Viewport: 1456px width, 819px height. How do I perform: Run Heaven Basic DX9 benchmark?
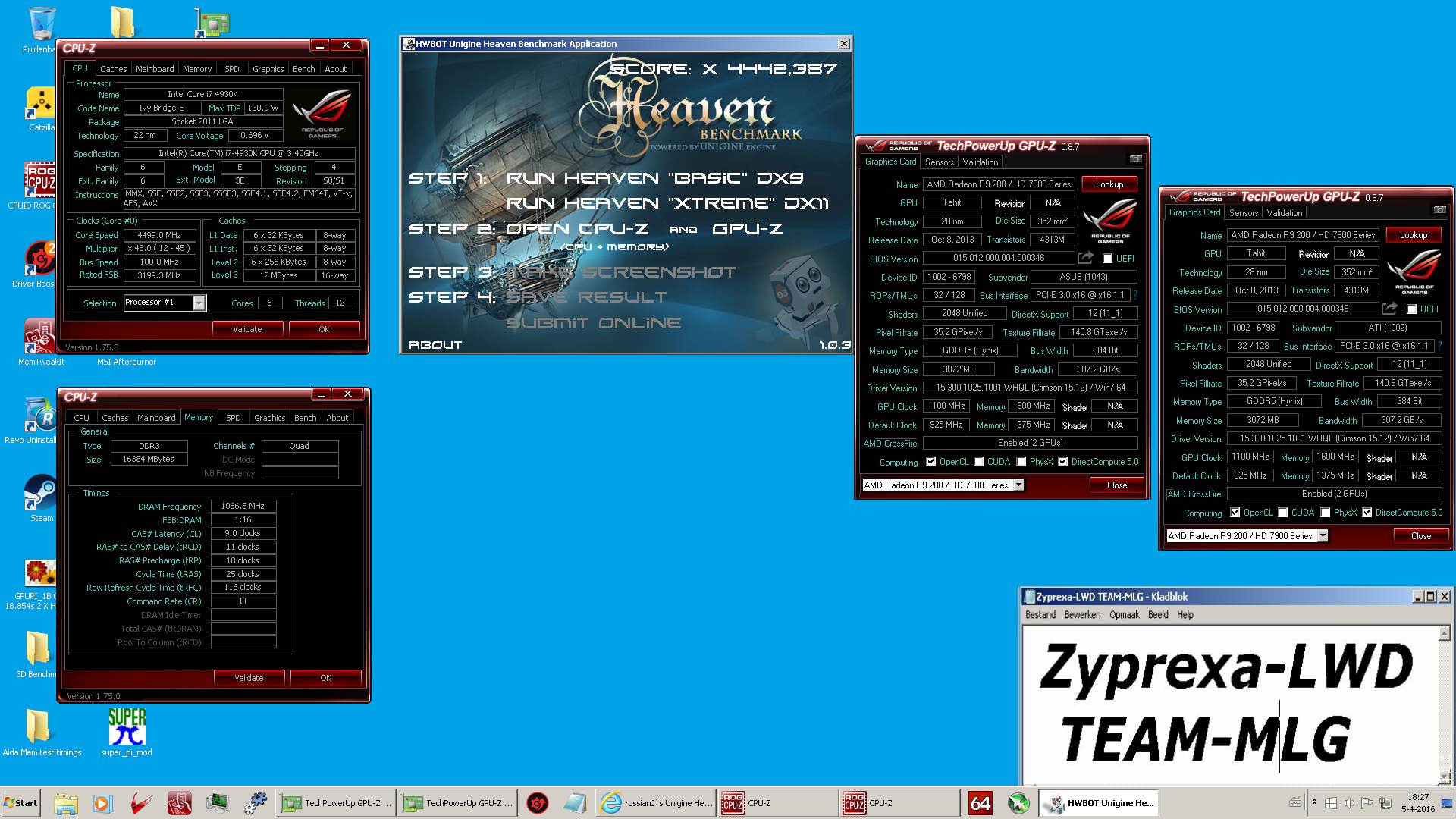pyautogui.click(x=654, y=178)
